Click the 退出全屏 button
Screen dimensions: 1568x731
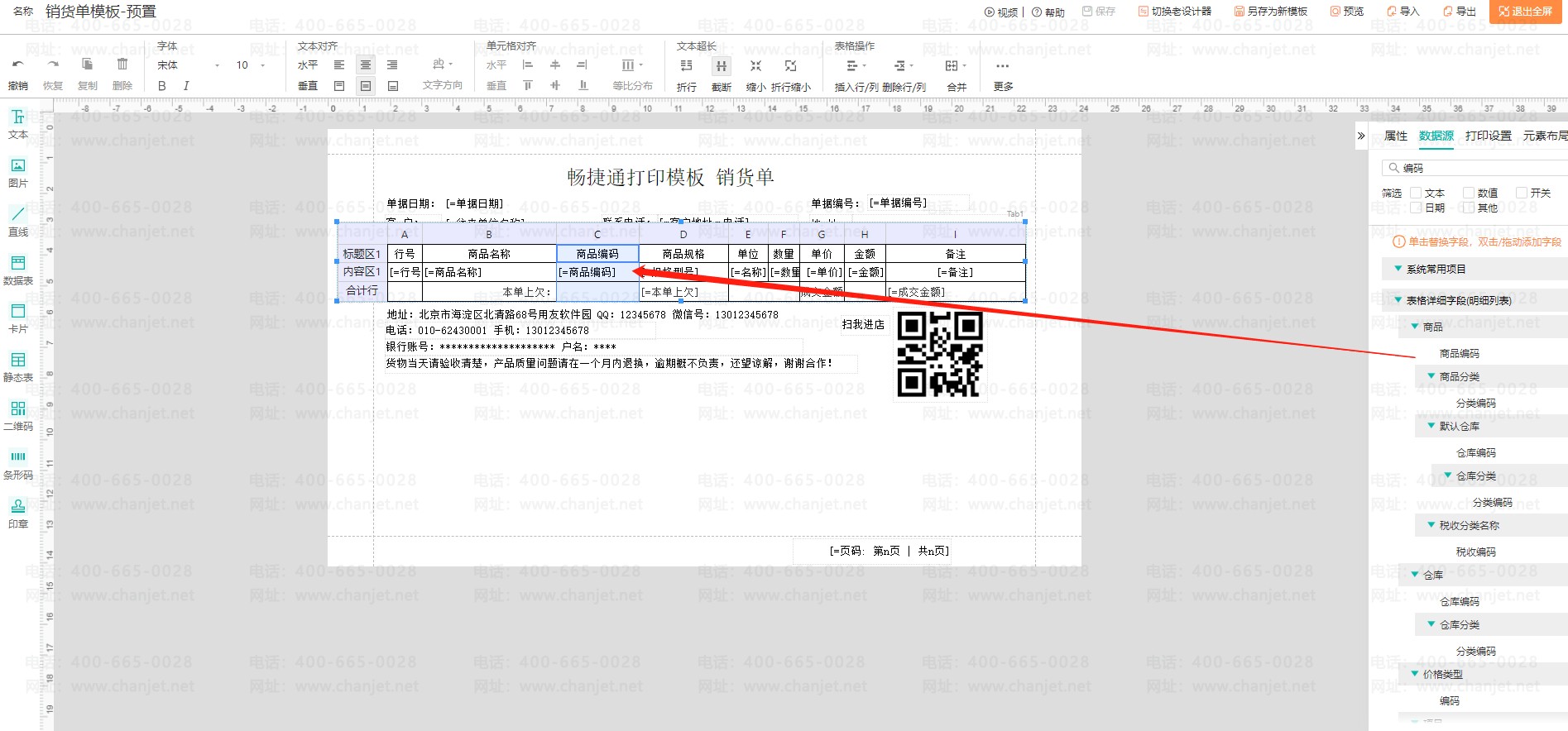click(1526, 12)
